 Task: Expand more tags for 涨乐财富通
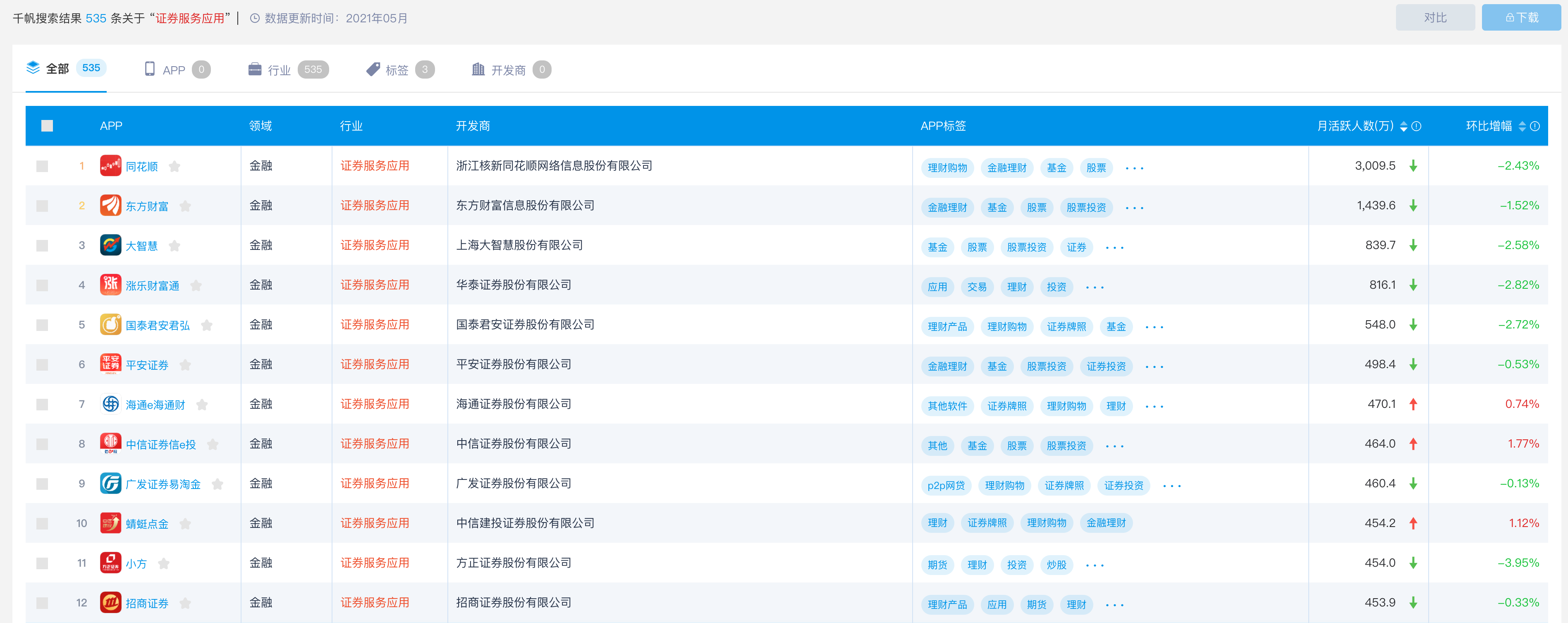click(1095, 287)
